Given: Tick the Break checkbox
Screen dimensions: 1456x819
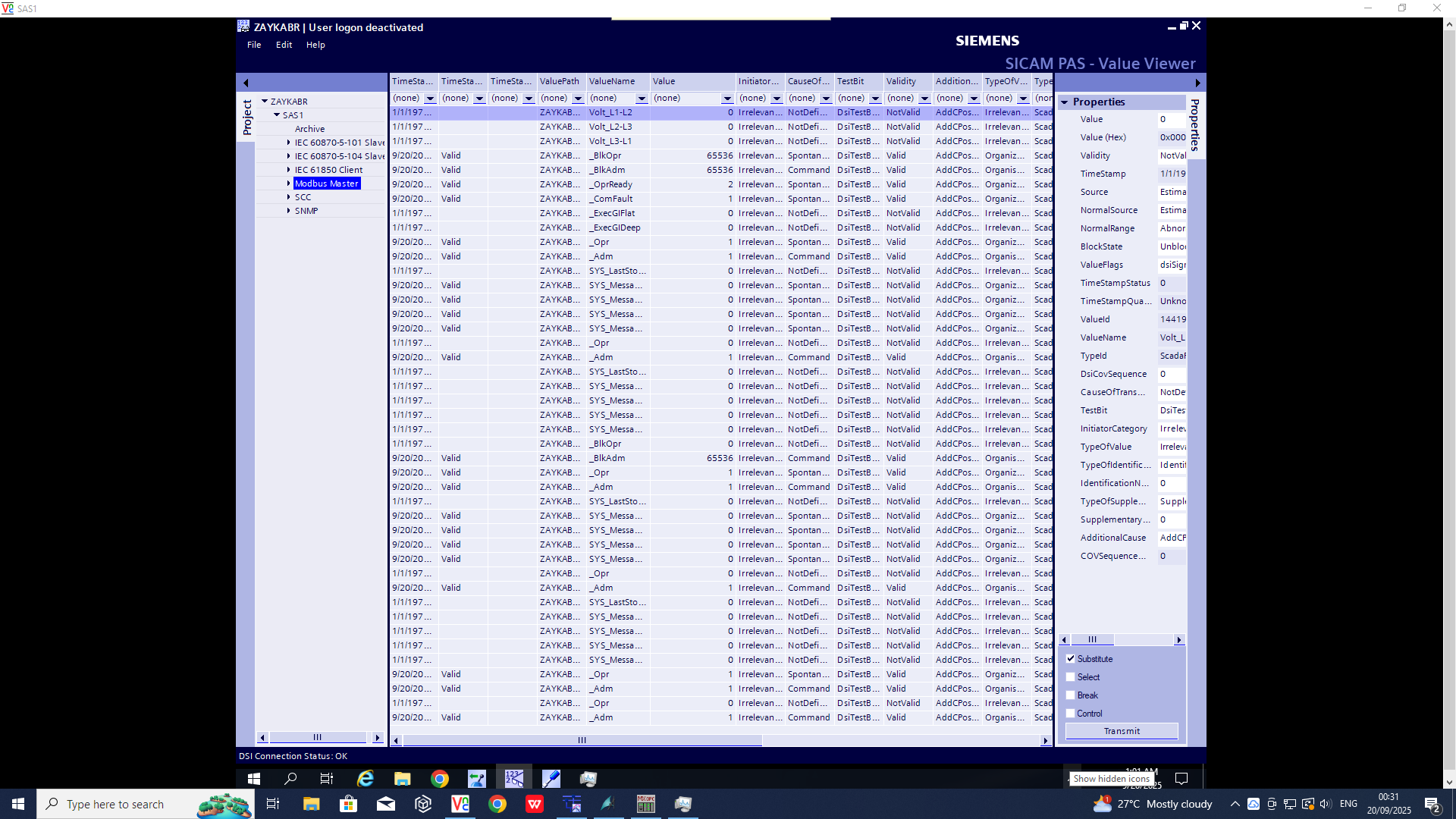Looking at the screenshot, I should pyautogui.click(x=1071, y=695).
